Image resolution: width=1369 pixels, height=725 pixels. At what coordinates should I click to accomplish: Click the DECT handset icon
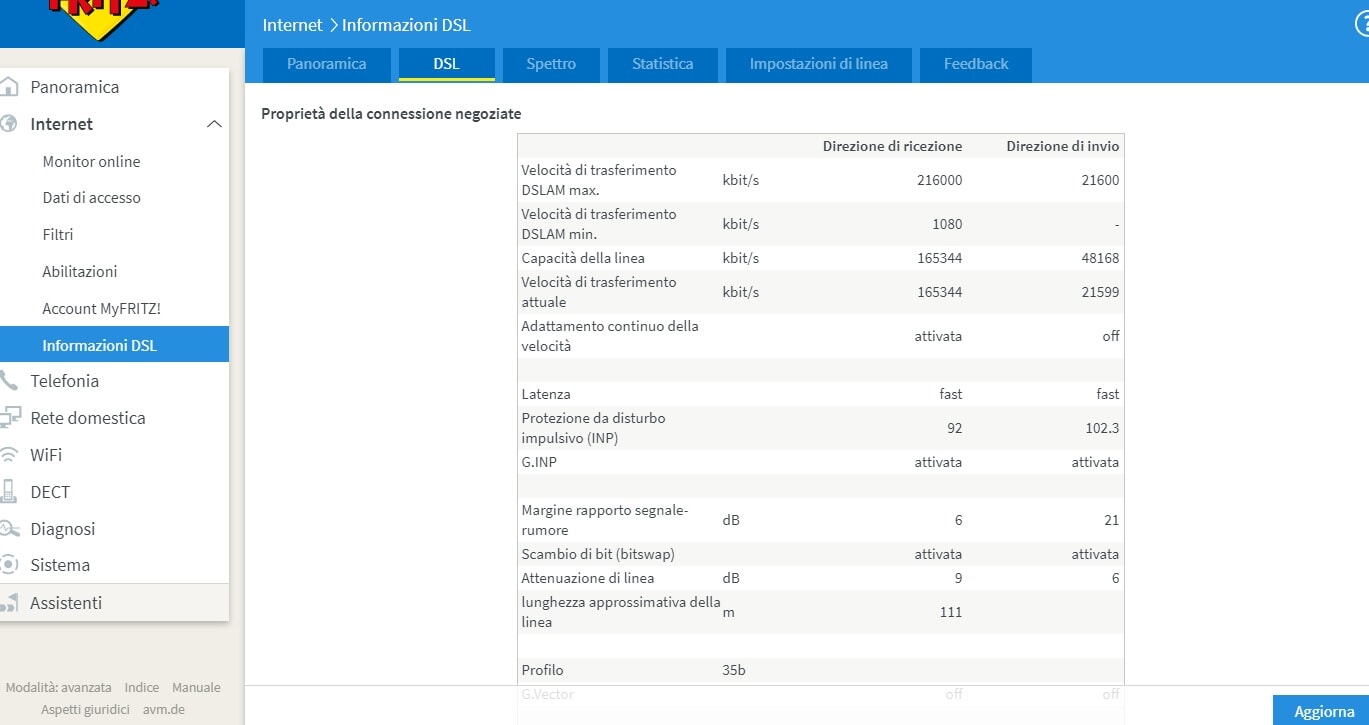point(9,492)
